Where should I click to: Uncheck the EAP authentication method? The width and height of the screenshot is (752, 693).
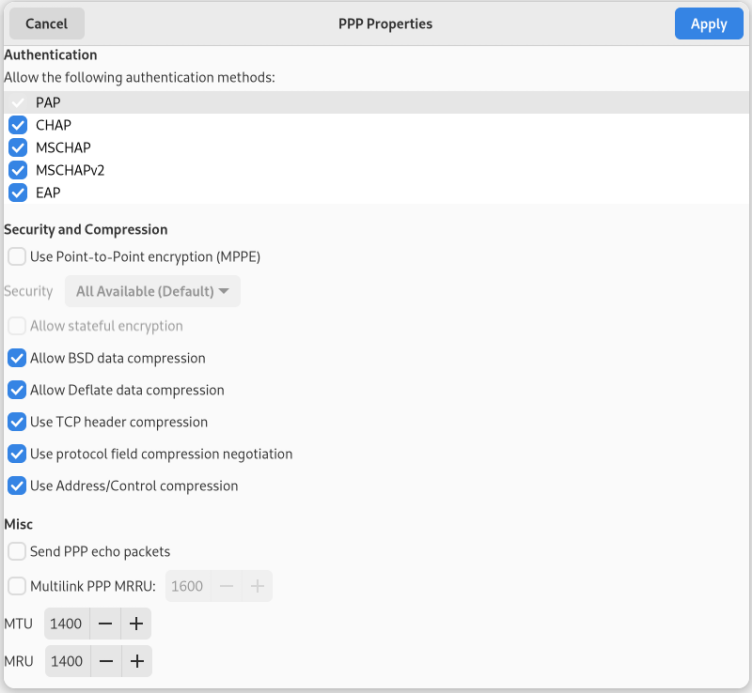[x=18, y=193]
